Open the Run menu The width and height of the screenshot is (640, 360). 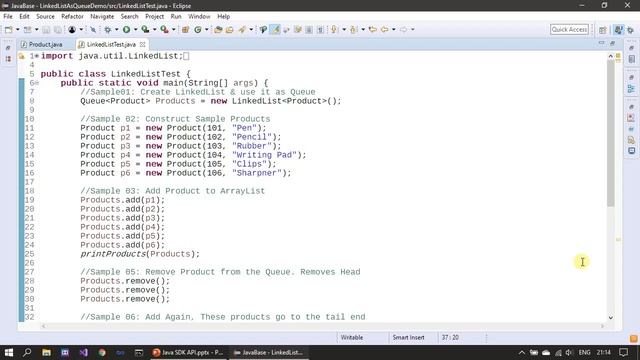(176, 16)
